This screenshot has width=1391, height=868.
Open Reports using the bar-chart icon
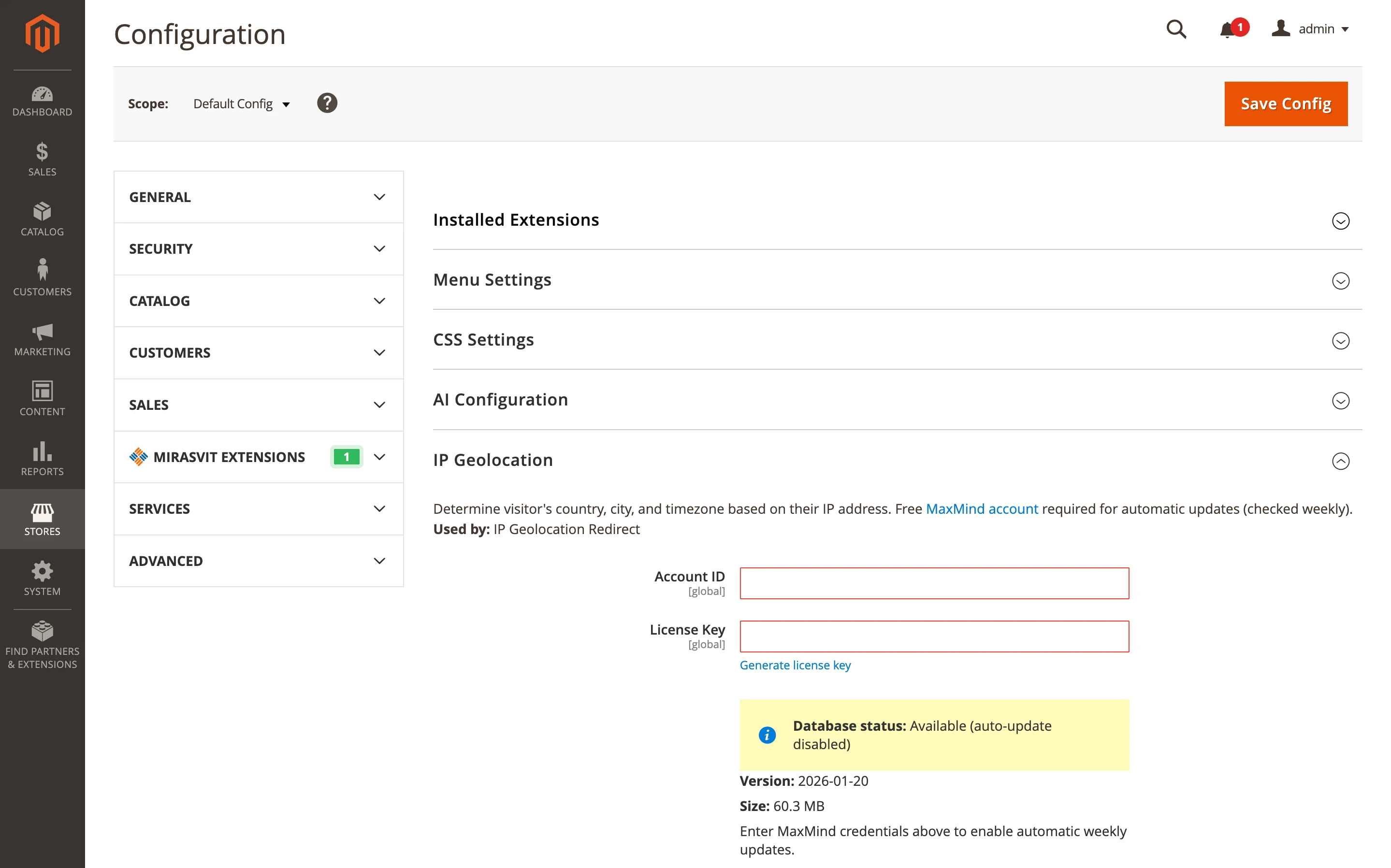[x=42, y=453]
